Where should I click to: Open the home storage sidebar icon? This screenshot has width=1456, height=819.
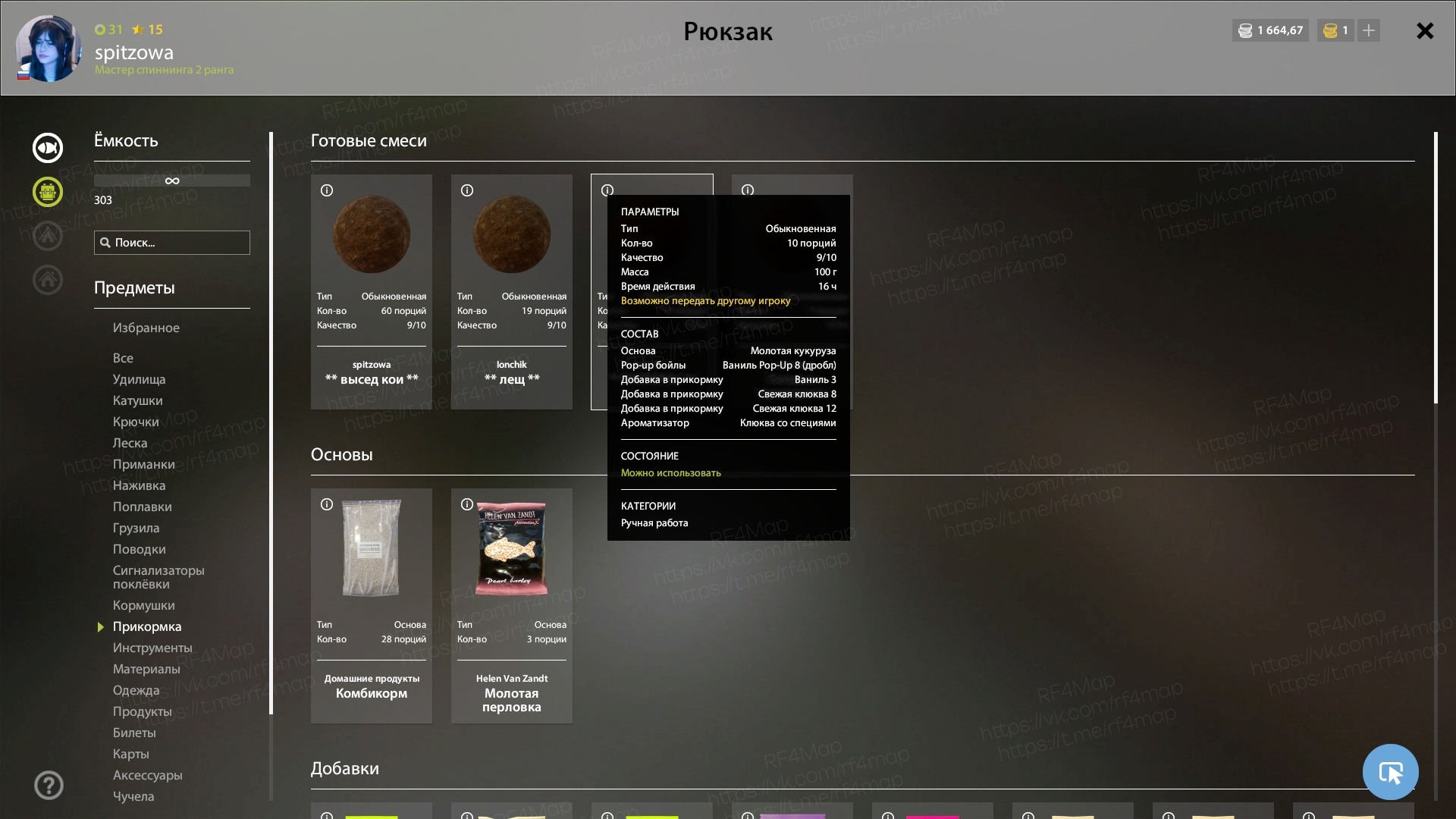tap(48, 280)
